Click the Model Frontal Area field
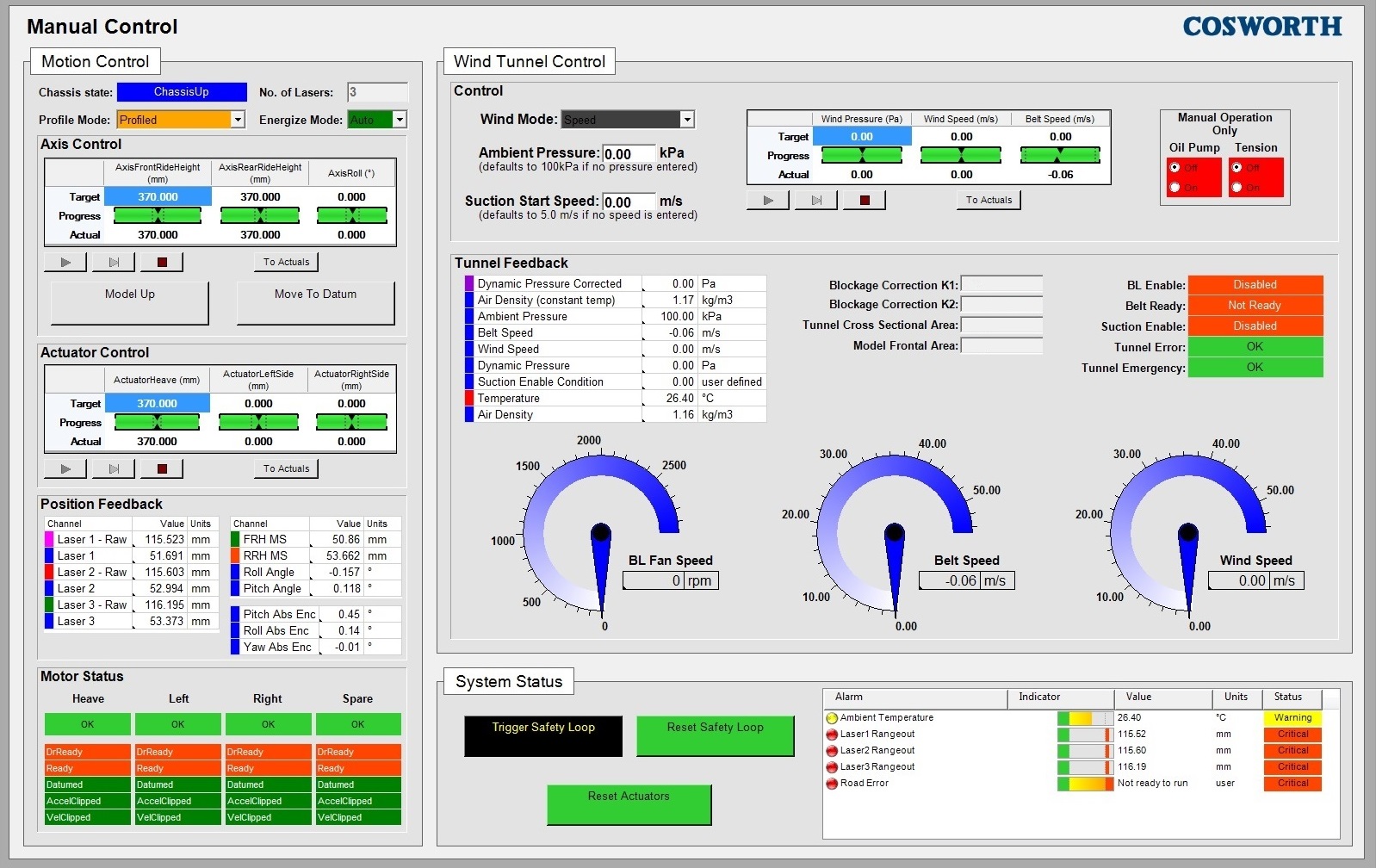 [1001, 345]
